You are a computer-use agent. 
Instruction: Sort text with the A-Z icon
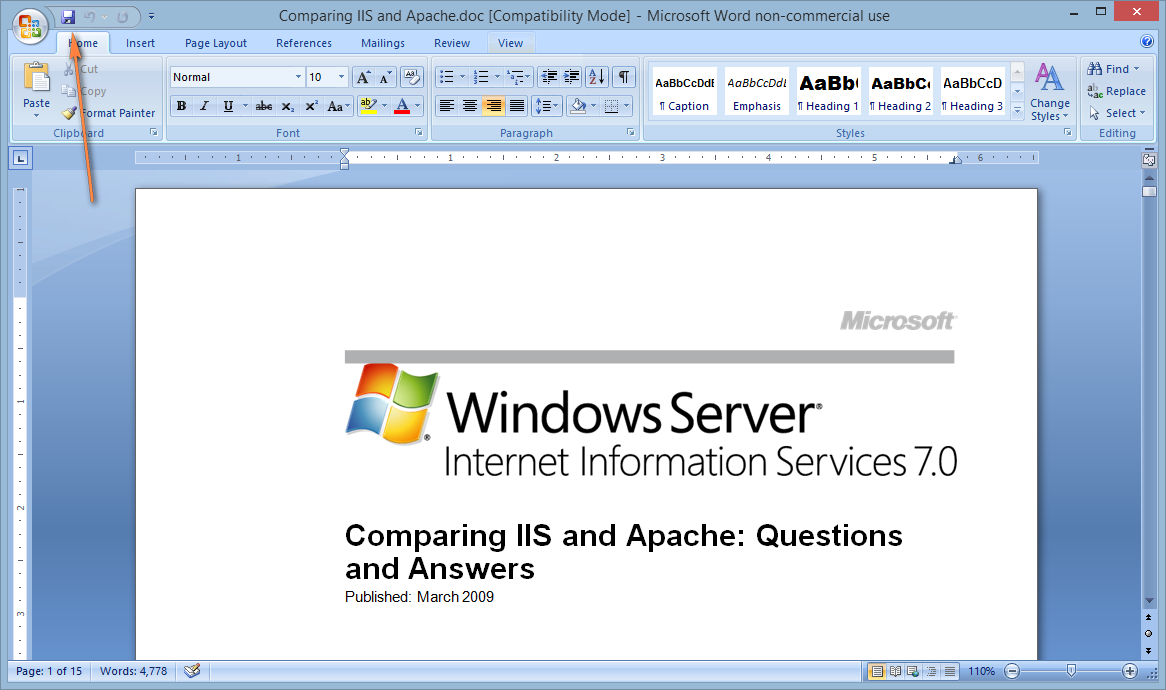click(596, 77)
